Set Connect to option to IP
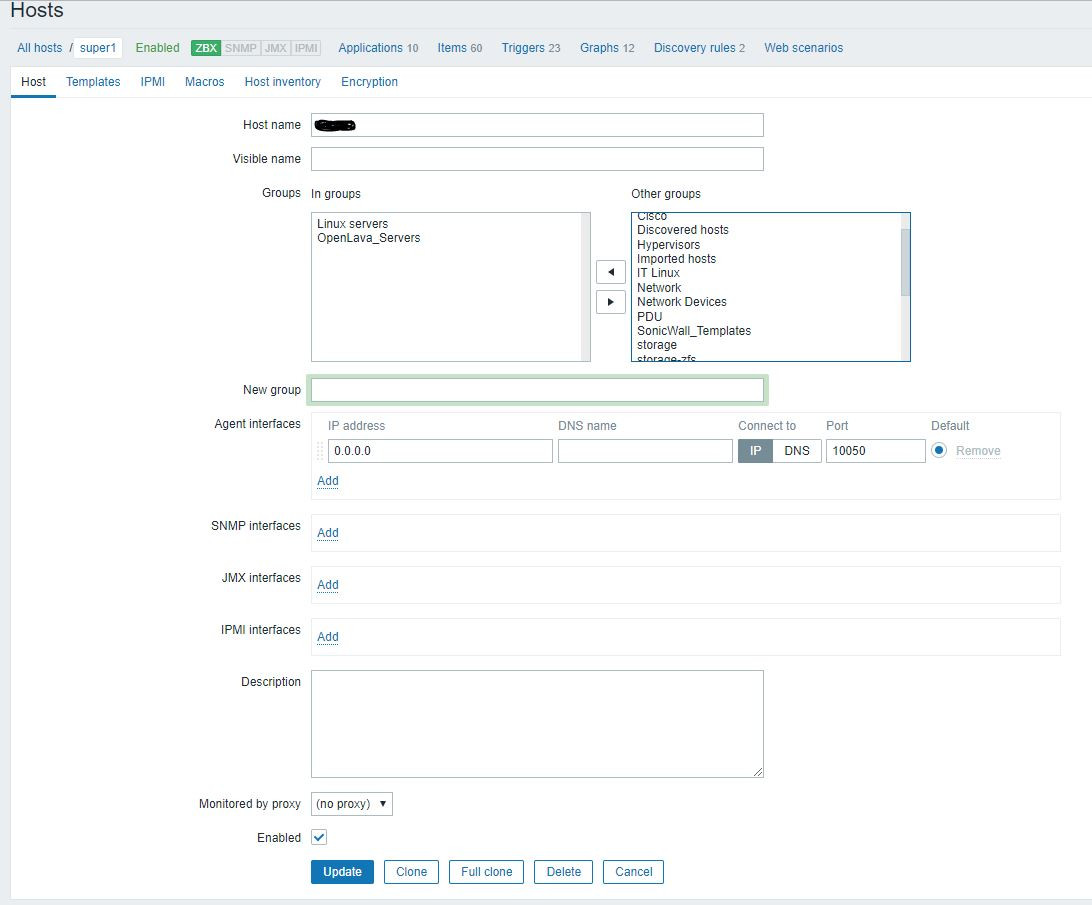This screenshot has height=905, width=1092. pos(755,451)
